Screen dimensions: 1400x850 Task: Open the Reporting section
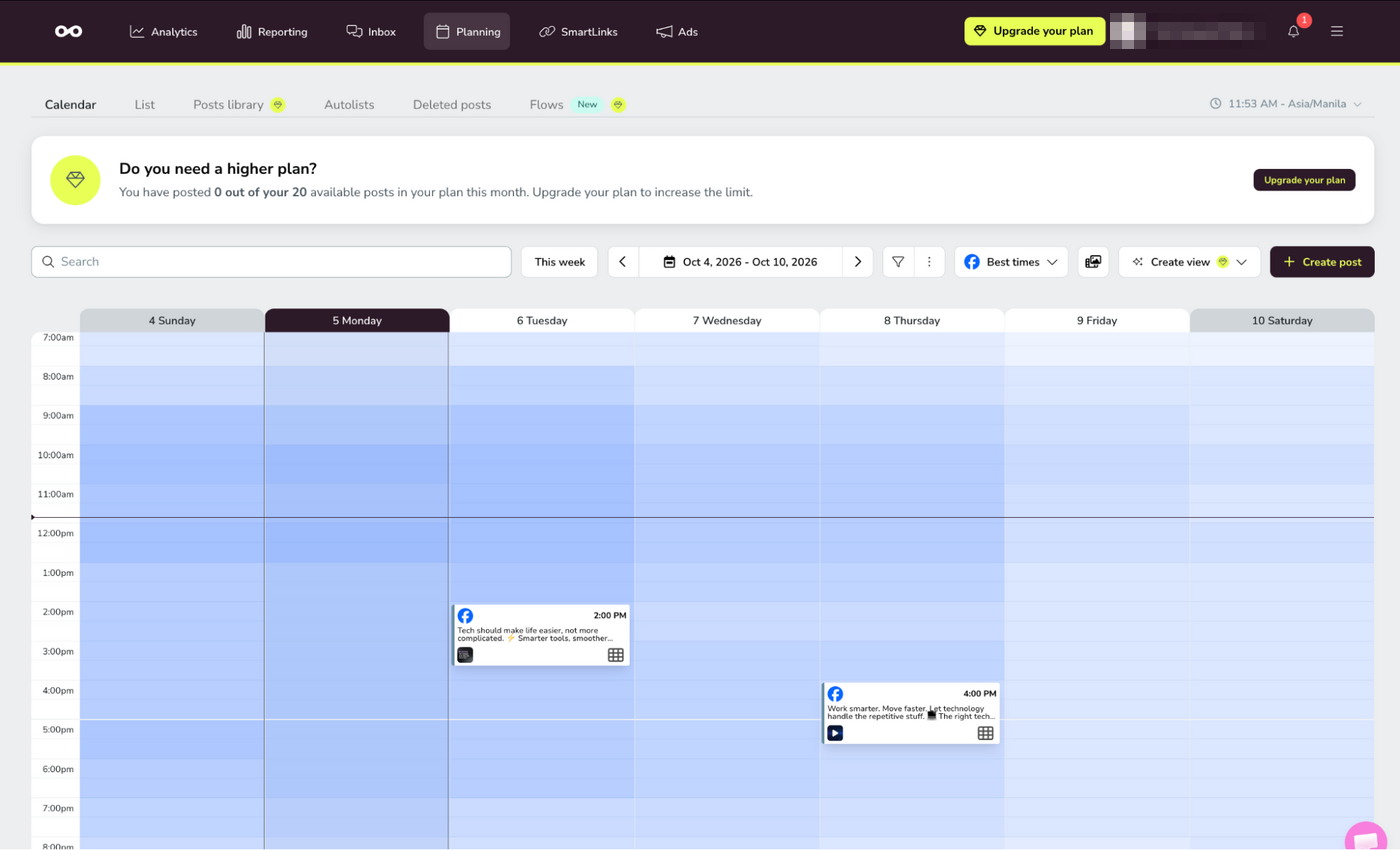coord(272,31)
